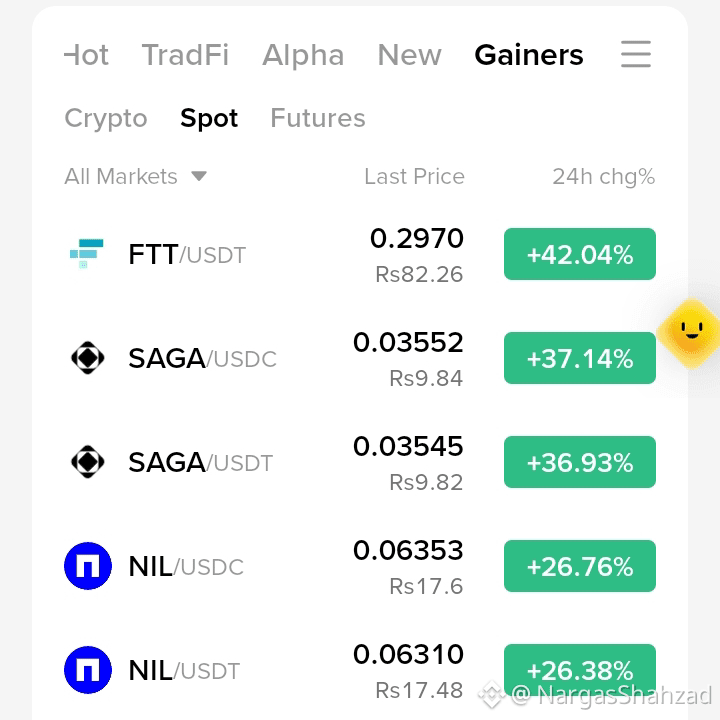Viewport: 720px width, 720px height.
Task: Sort by Last Price column
Action: pyautogui.click(x=414, y=176)
